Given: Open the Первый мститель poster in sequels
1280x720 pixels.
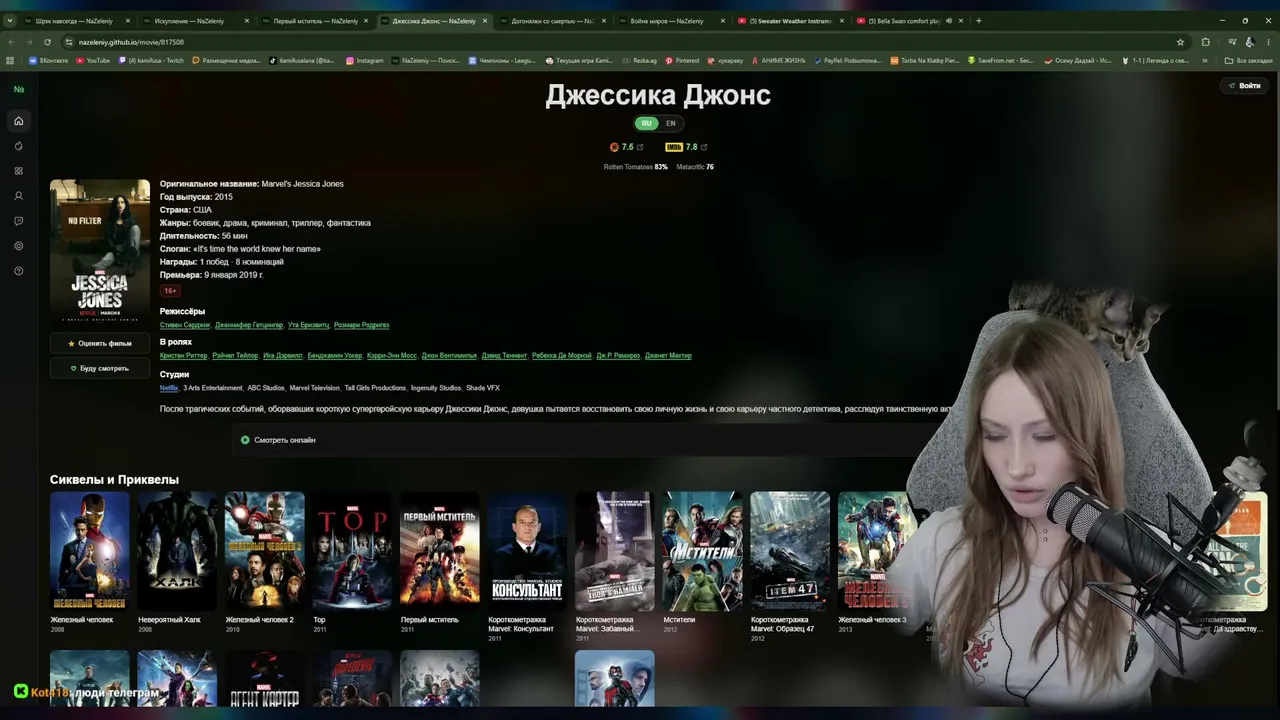Looking at the screenshot, I should pyautogui.click(x=440, y=550).
